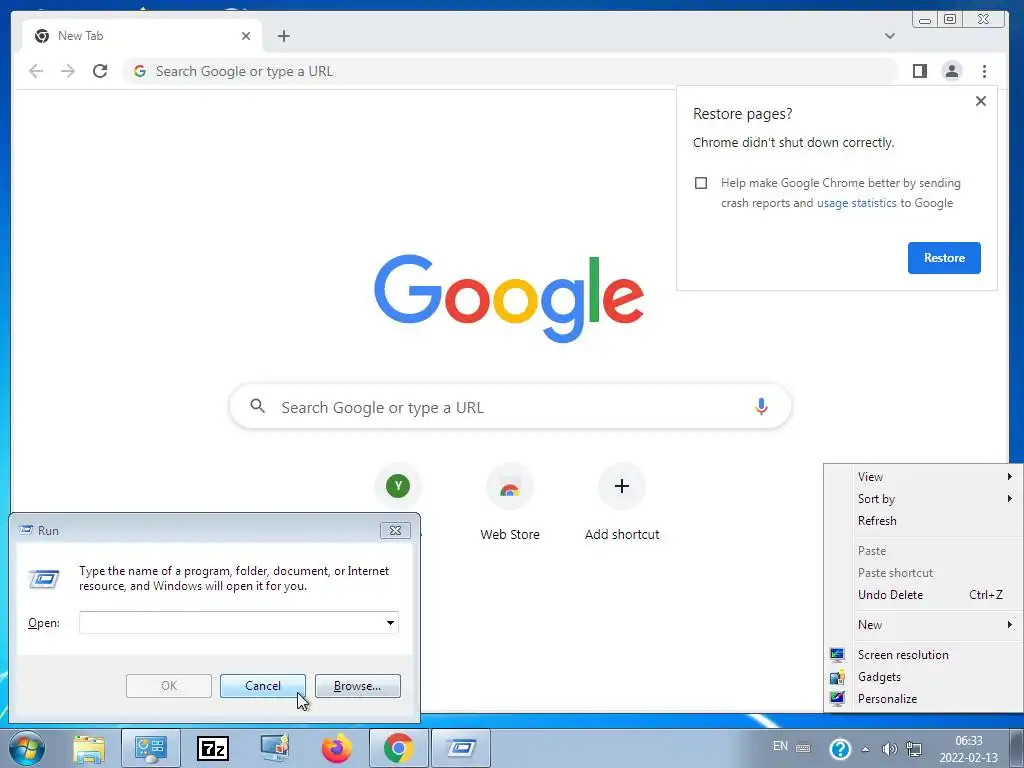Image resolution: width=1024 pixels, height=768 pixels.
Task: Open Windows Explorer from the taskbar
Action: tap(89, 748)
